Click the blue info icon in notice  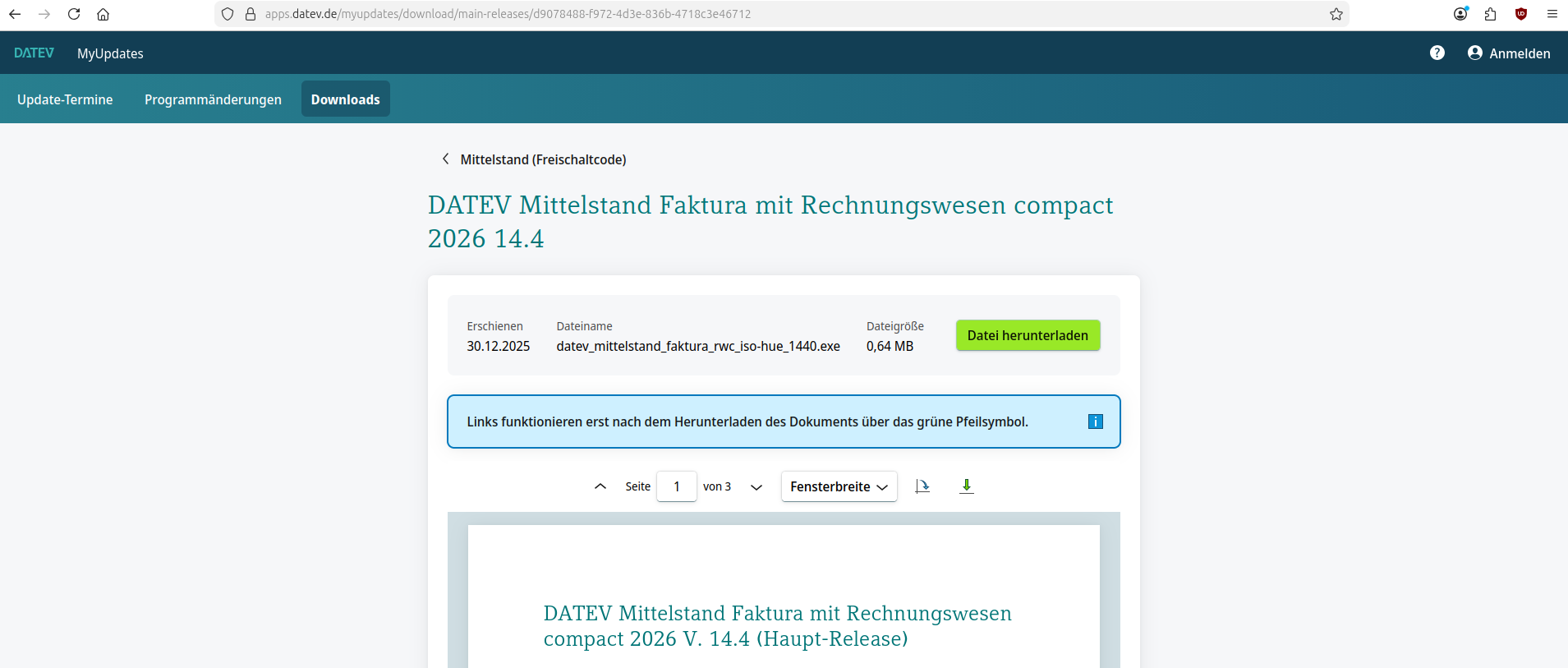coord(1096,422)
